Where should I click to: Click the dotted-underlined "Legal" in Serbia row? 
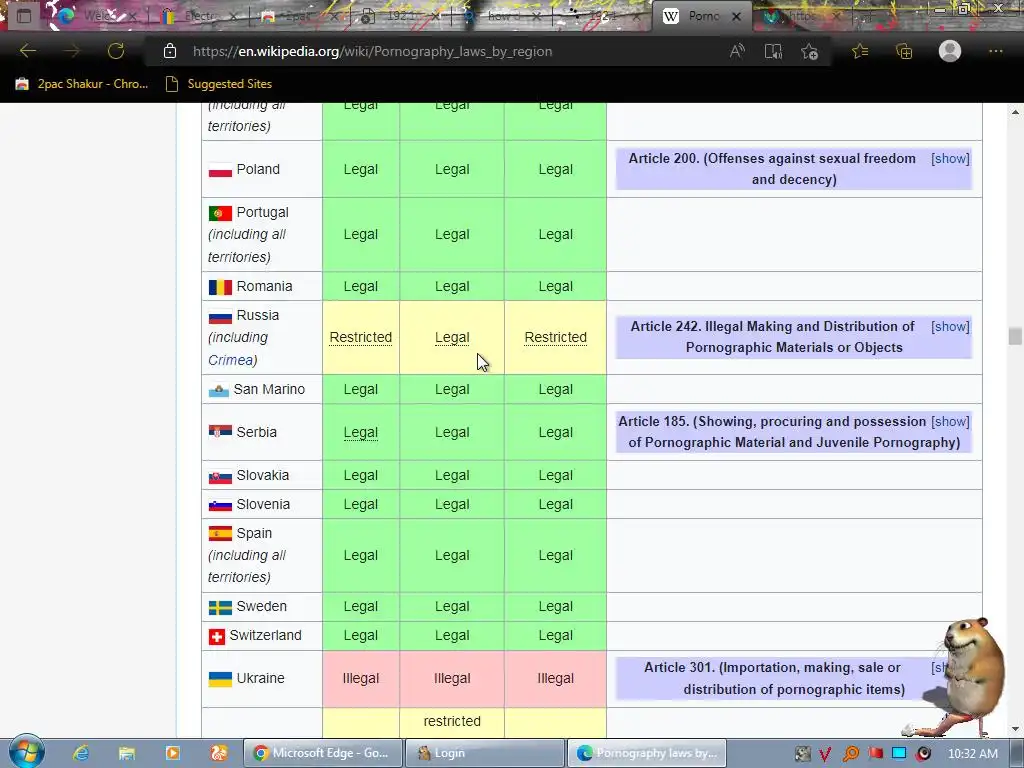coord(360,432)
